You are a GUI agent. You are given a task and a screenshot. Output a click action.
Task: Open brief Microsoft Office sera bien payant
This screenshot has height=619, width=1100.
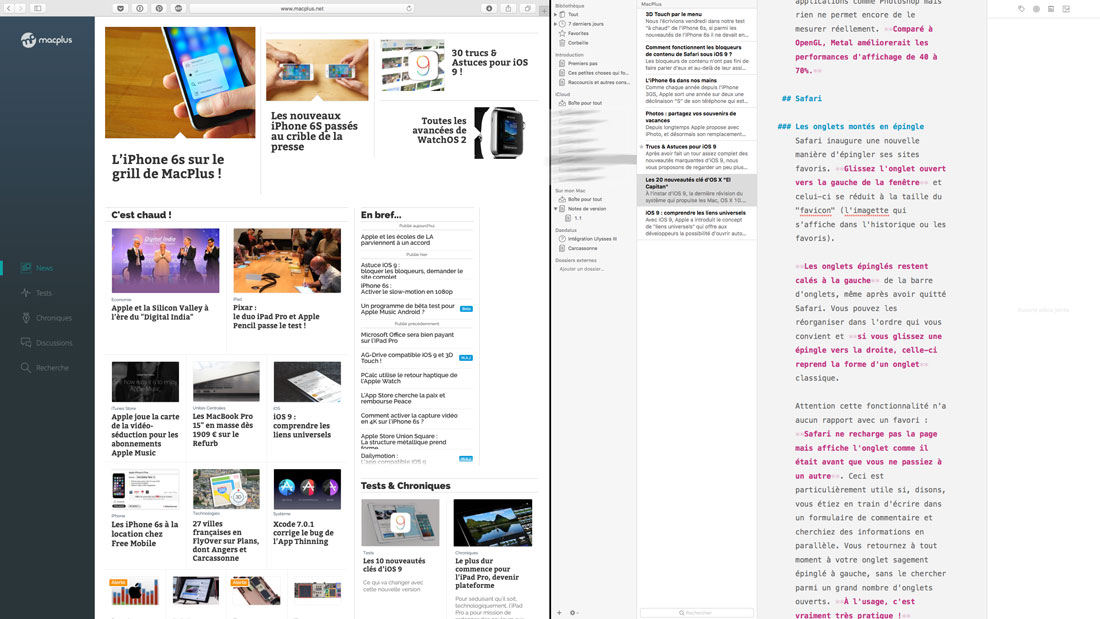click(408, 338)
